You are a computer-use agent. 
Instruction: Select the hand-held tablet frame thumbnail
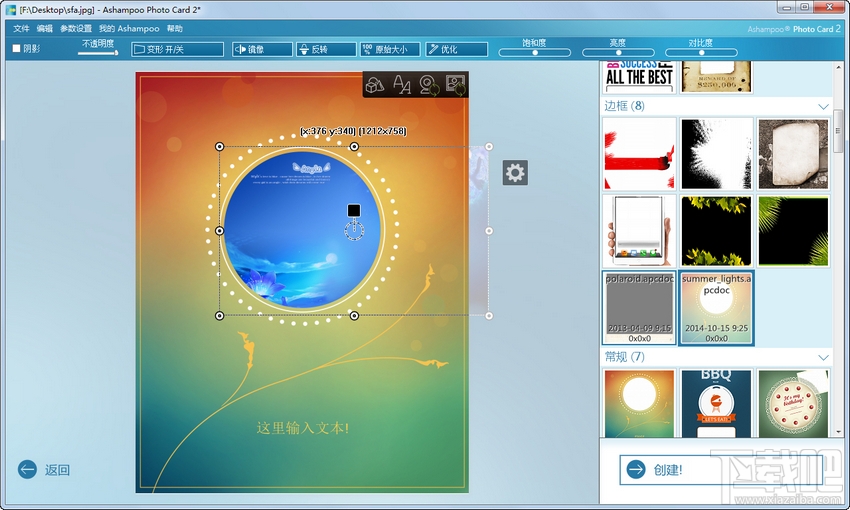pos(640,231)
